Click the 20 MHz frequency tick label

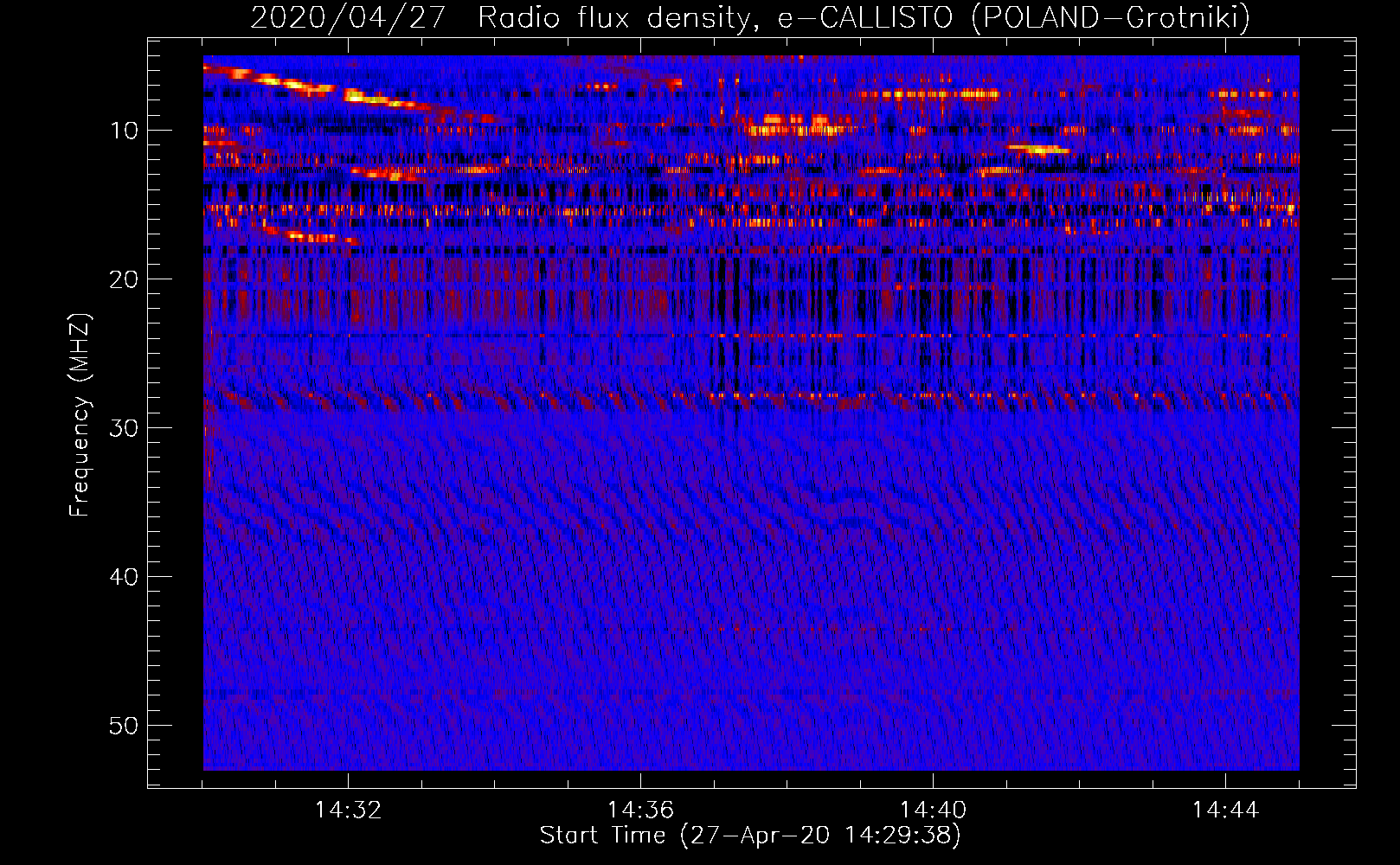pyautogui.click(x=125, y=279)
